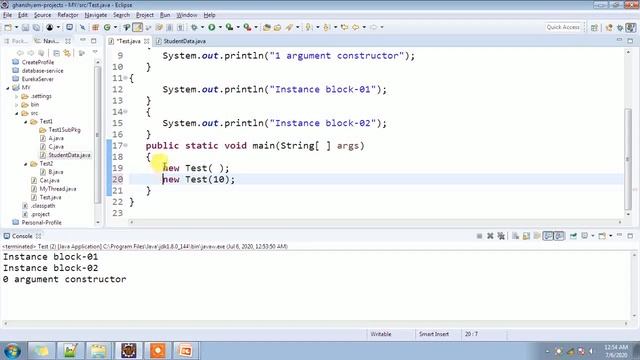640x360 pixels.
Task: Click the Java EE perspective icon
Action: coord(609,27)
